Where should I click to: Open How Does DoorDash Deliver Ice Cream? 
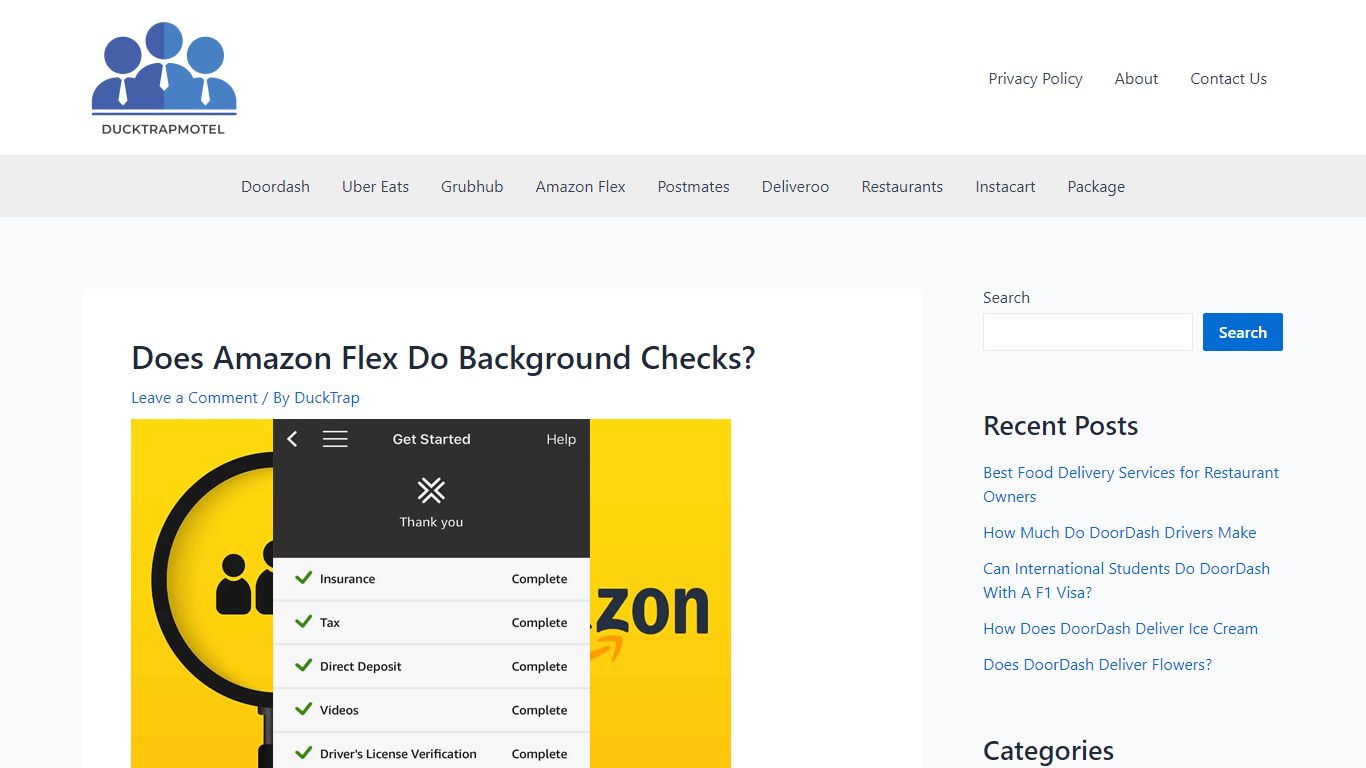tap(1120, 628)
